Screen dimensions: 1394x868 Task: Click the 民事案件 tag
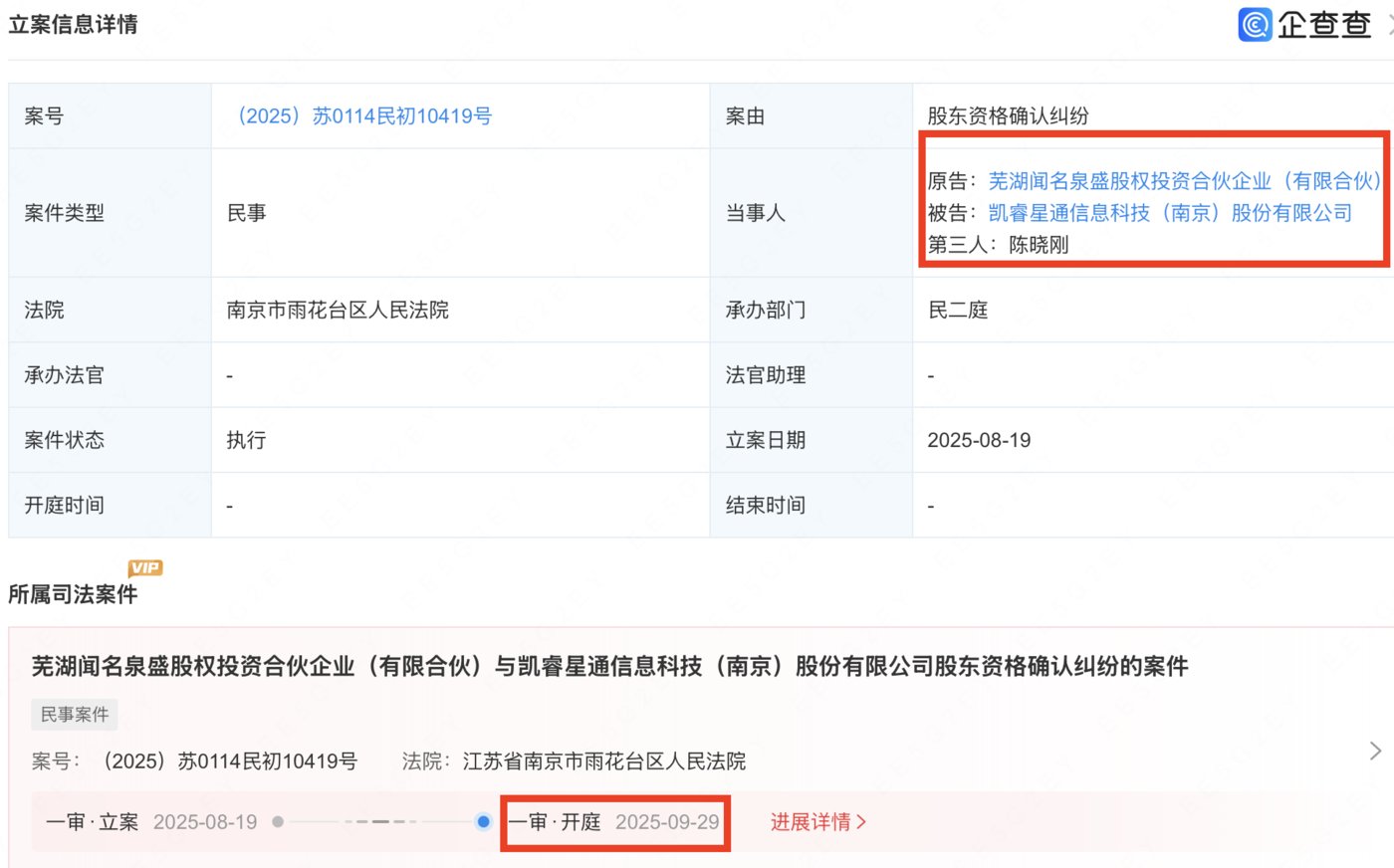click(74, 714)
